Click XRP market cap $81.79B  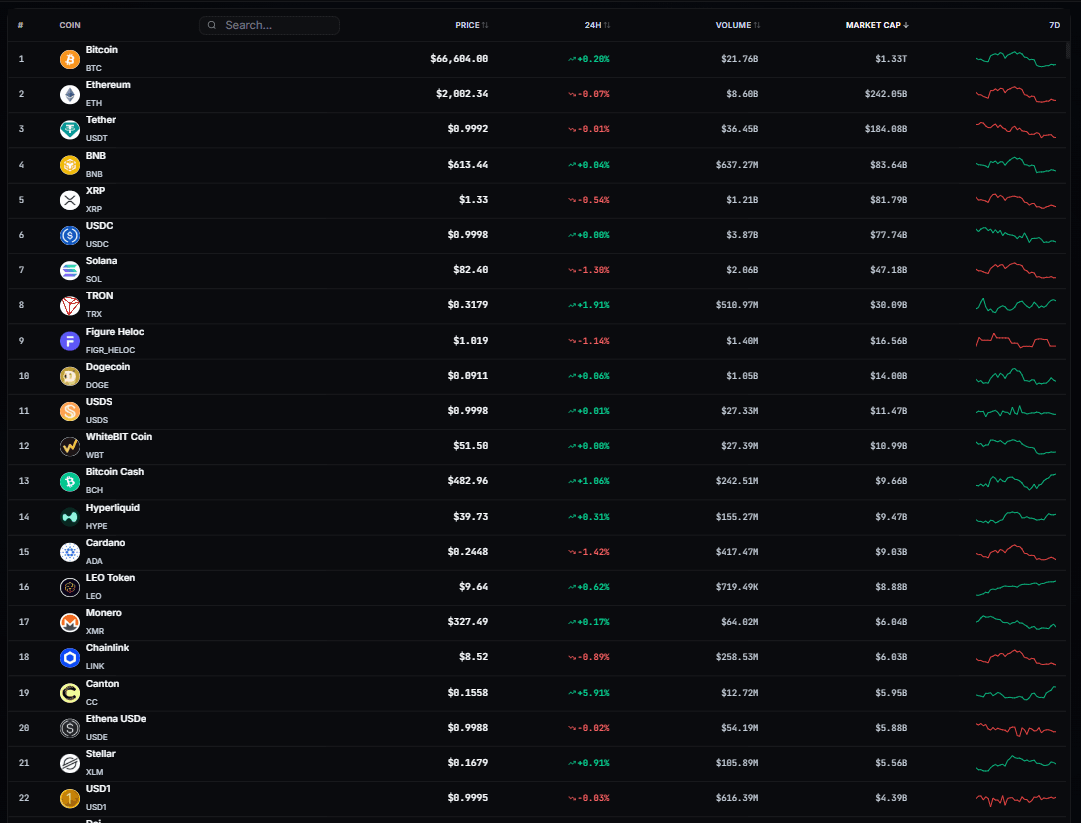(x=888, y=201)
